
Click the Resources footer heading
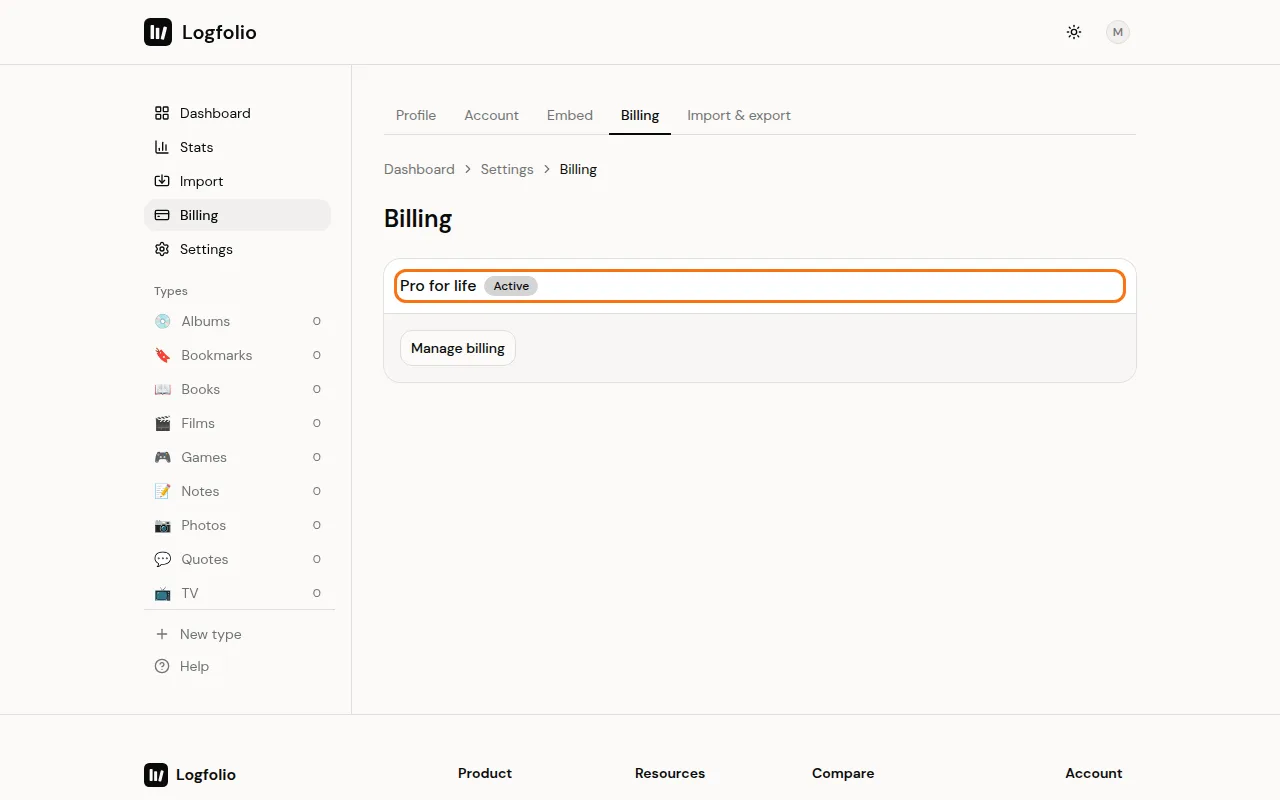[670, 773]
